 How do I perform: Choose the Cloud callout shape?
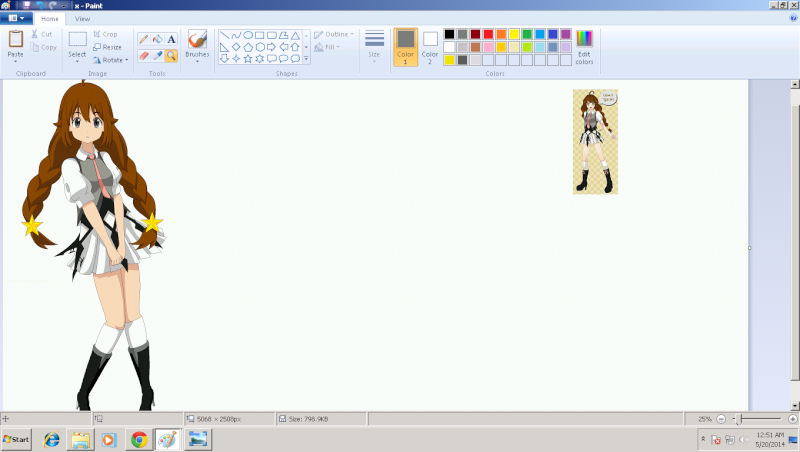tap(295, 59)
